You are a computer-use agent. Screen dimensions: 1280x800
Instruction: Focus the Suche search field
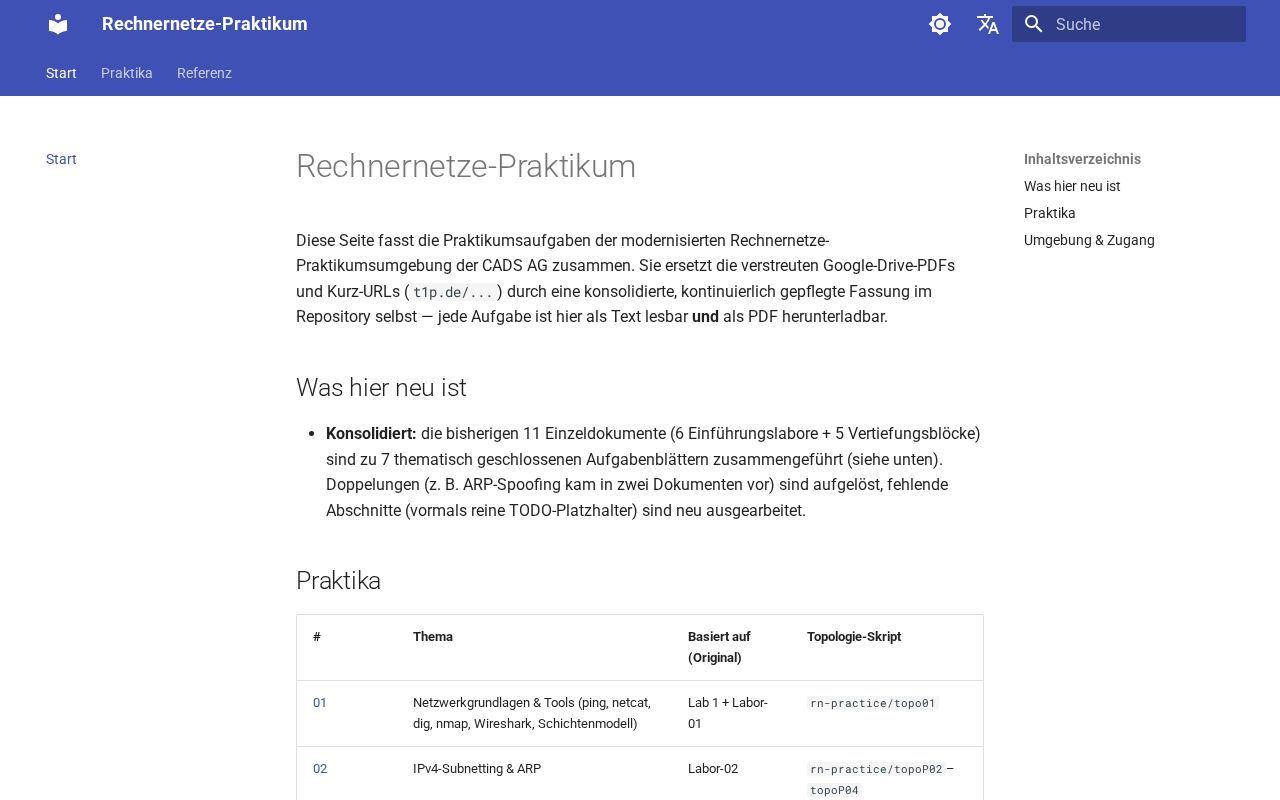pos(1129,24)
